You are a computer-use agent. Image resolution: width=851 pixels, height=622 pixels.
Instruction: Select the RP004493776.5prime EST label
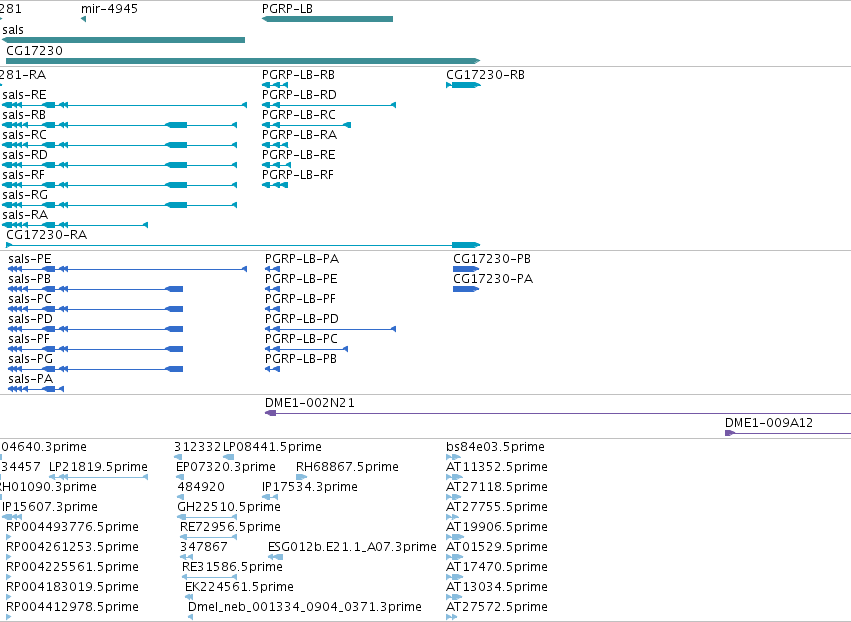click(x=72, y=527)
